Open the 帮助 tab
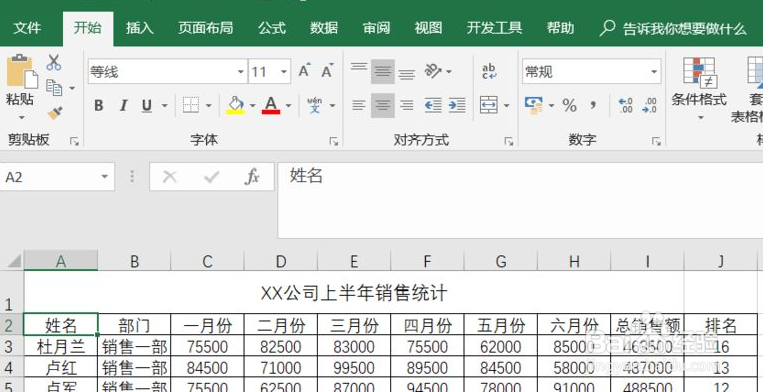The height and width of the screenshot is (392, 763). pos(560,28)
